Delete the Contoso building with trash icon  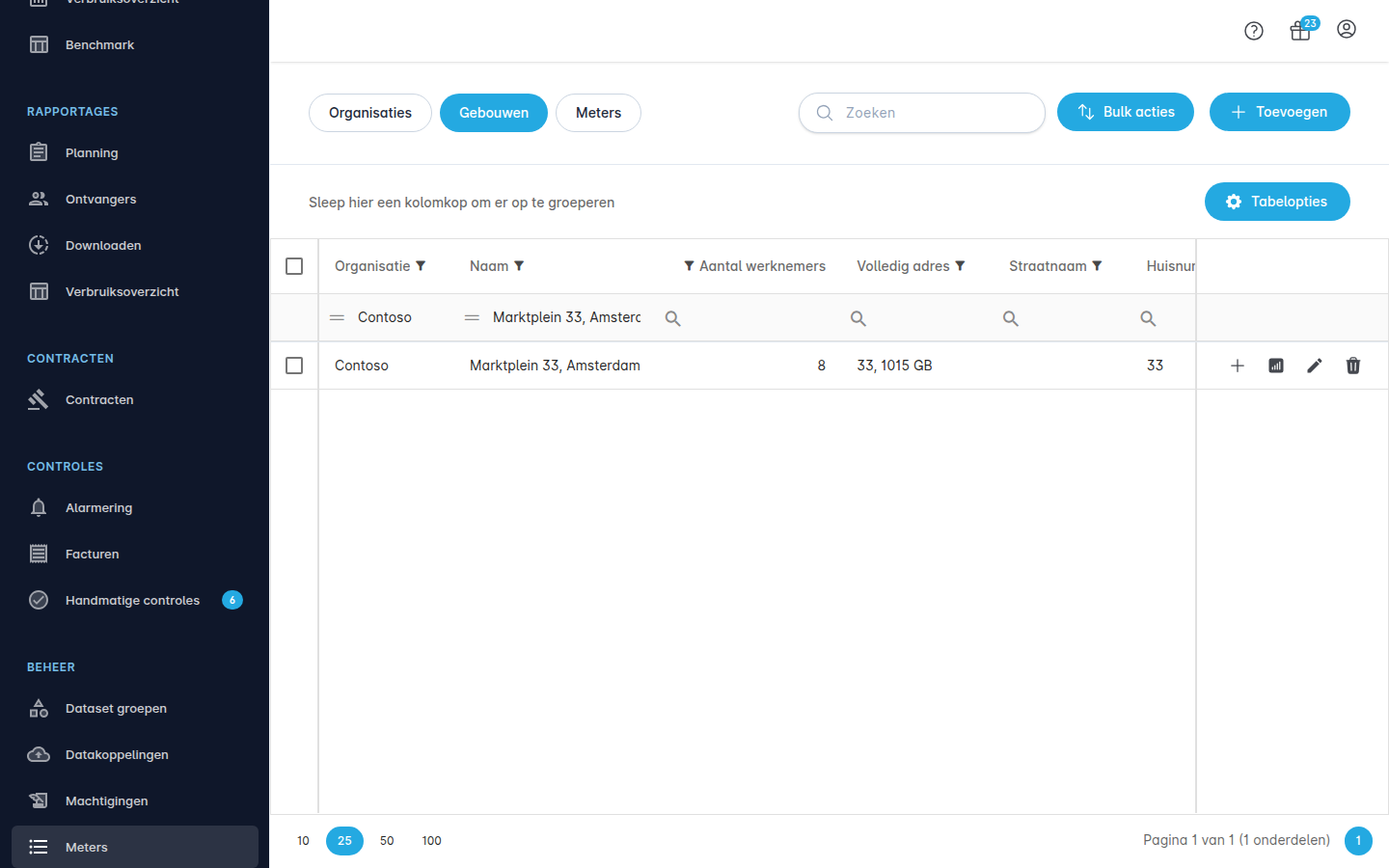point(1353,366)
